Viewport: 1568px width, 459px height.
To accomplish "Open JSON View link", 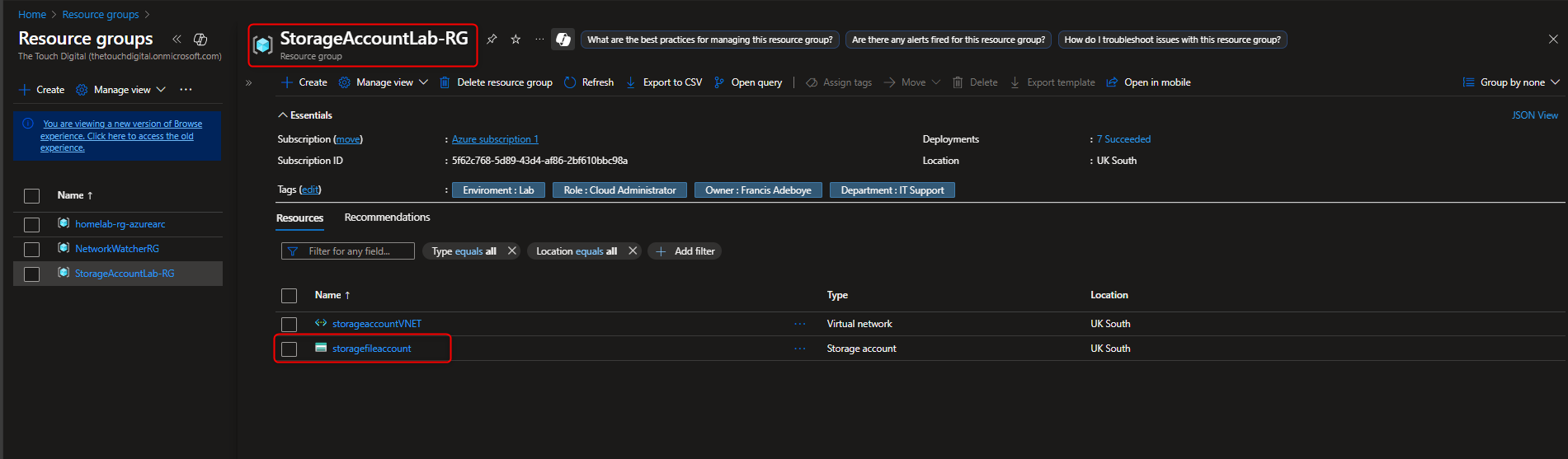I will [1534, 115].
